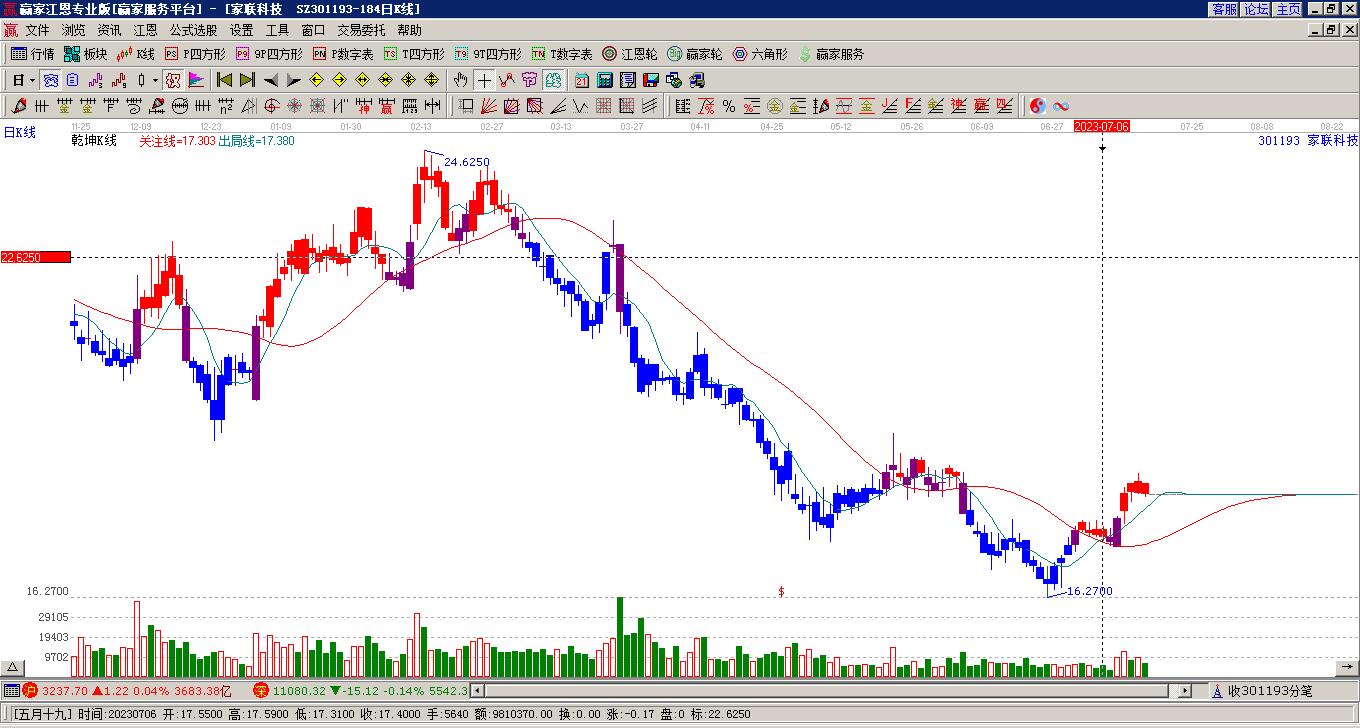Click the 主页 homepage button
This screenshot has height=728, width=1360.
click(x=1288, y=9)
